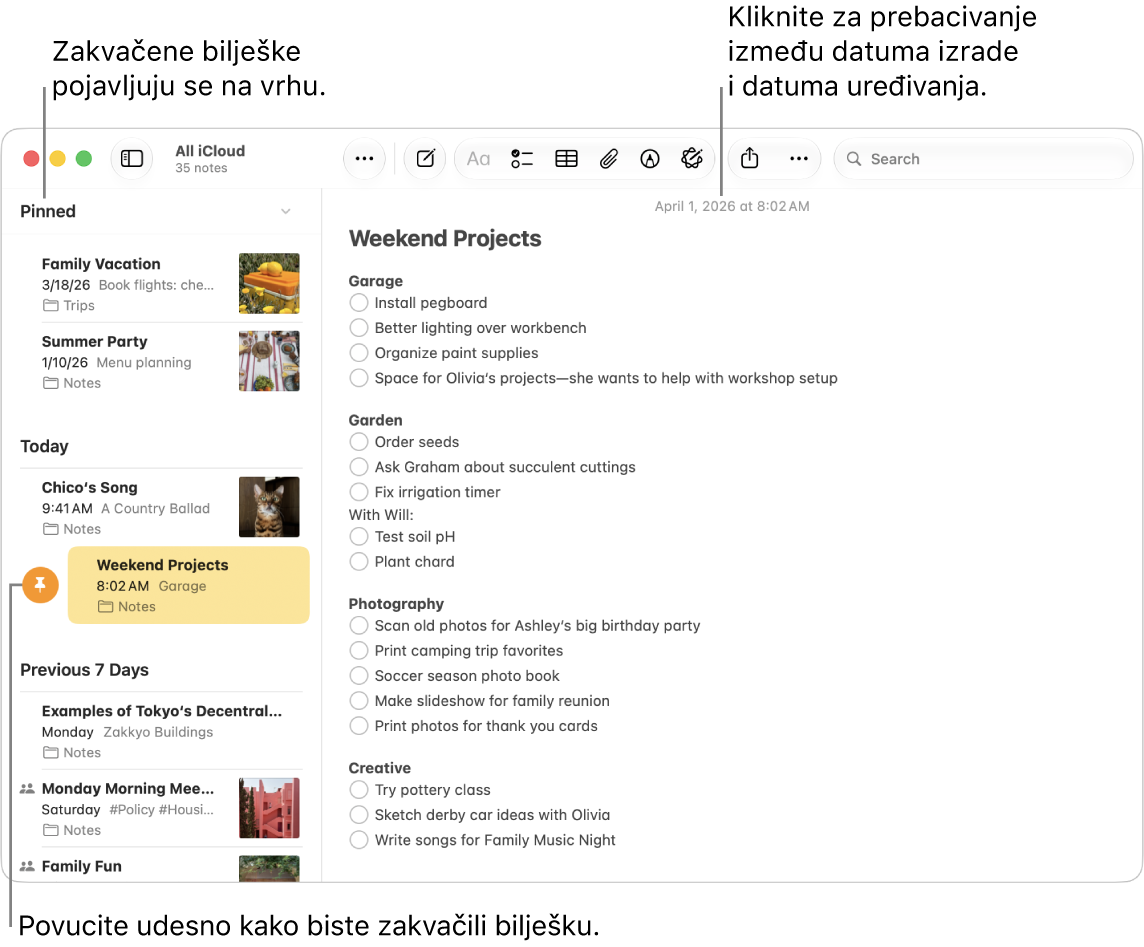This screenshot has height=947, width=1144.
Task: Create a new note with compose icon
Action: tap(425, 158)
